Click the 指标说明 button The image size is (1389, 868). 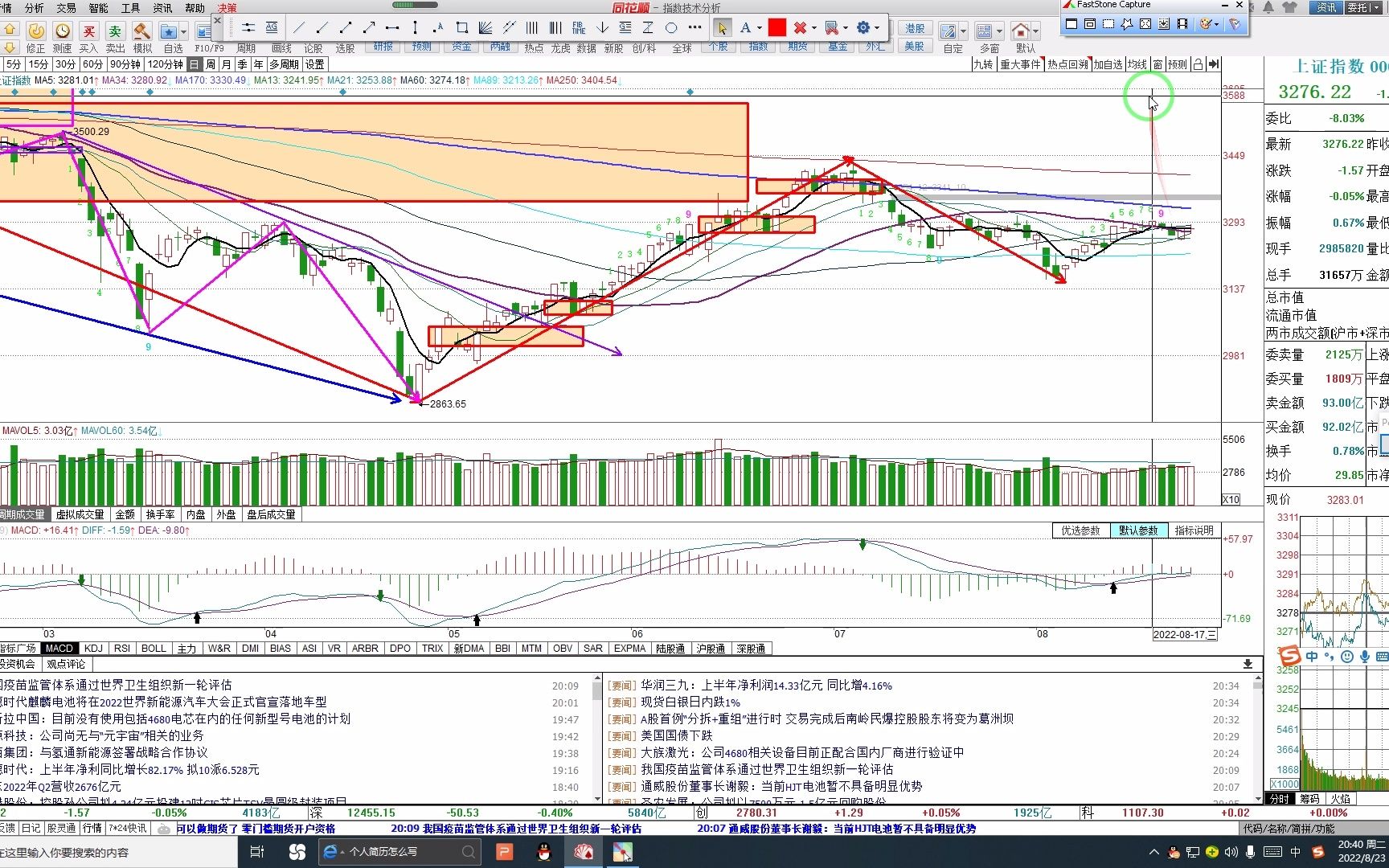tap(1194, 530)
